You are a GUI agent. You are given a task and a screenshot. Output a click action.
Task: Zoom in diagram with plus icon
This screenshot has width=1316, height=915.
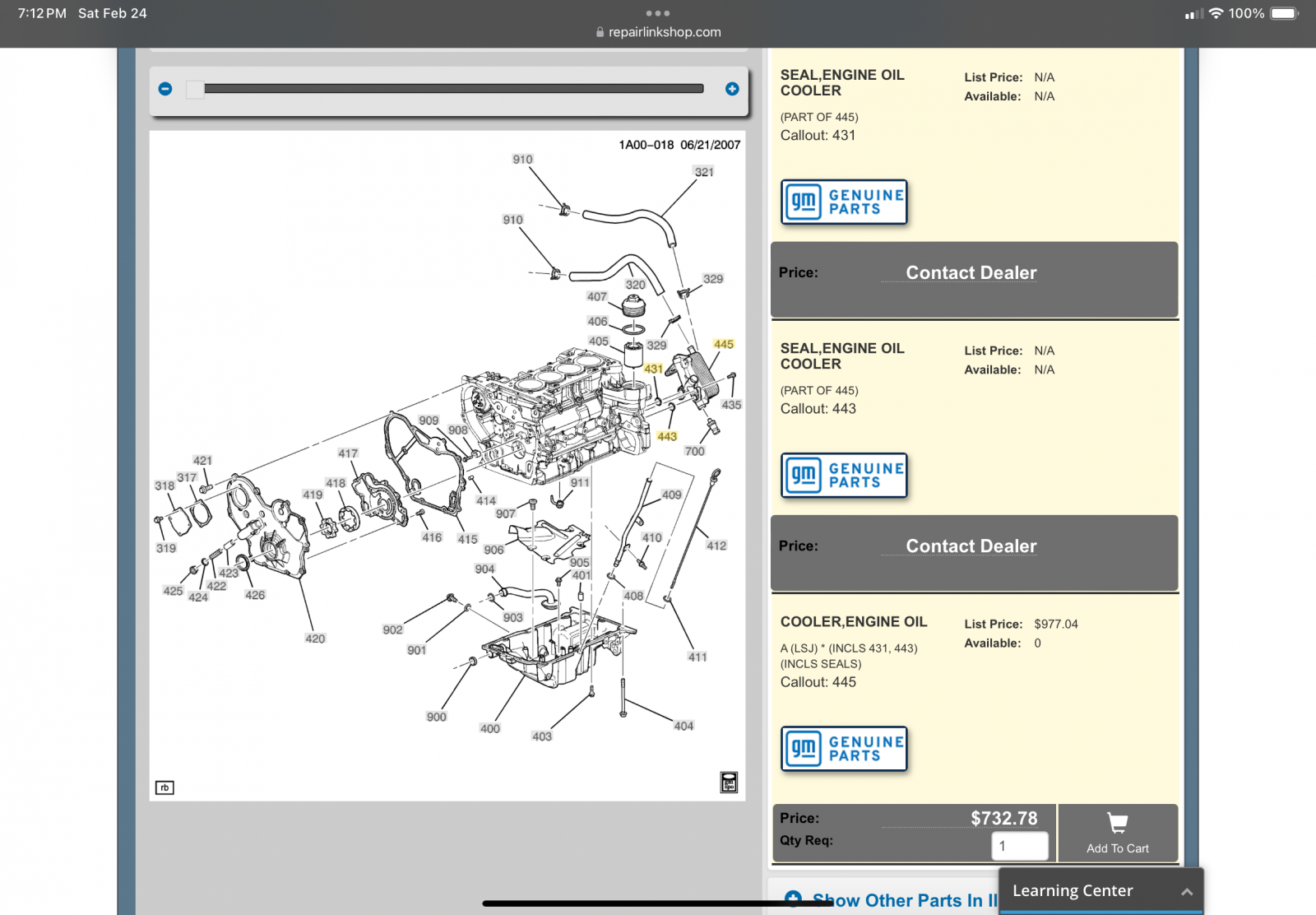(732, 89)
